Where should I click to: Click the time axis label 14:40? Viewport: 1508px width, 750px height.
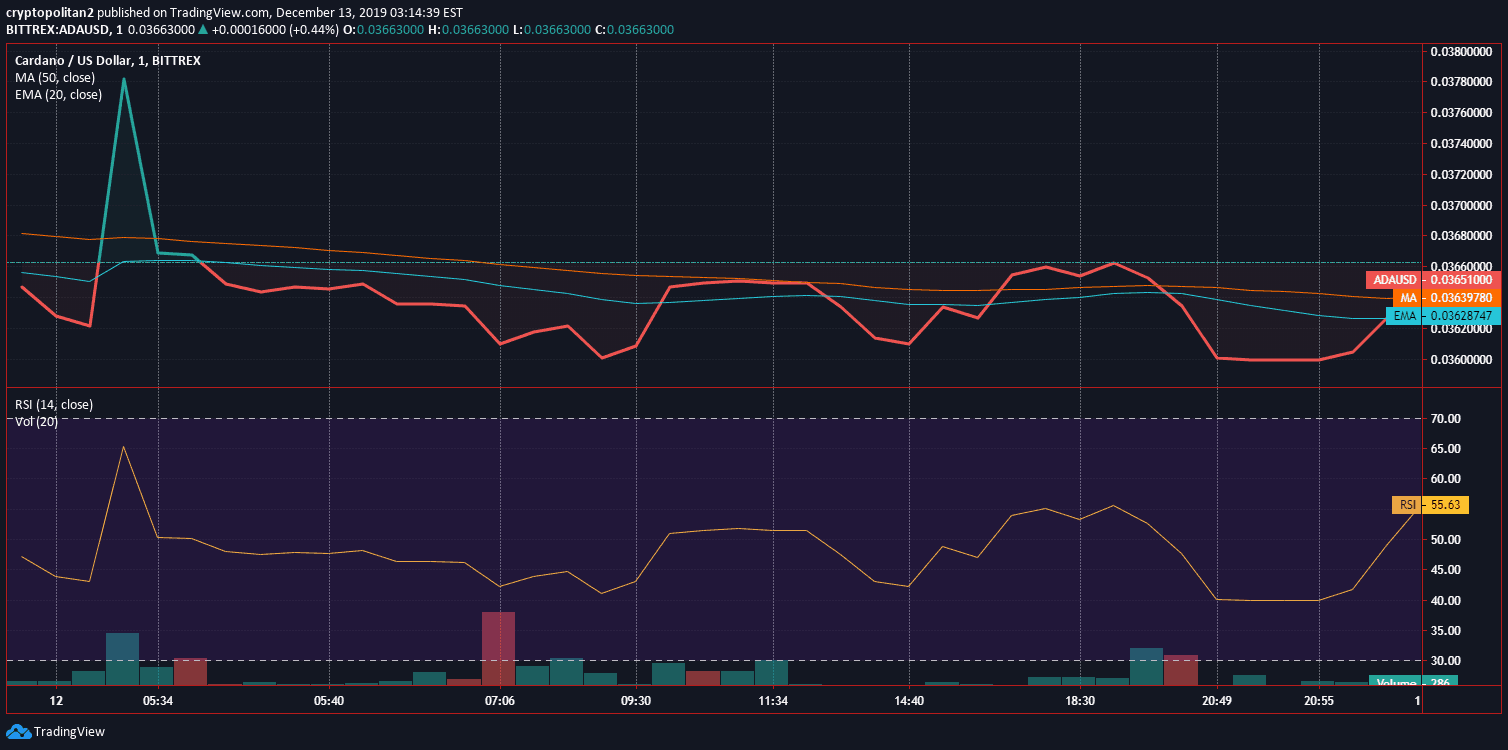[x=909, y=701]
